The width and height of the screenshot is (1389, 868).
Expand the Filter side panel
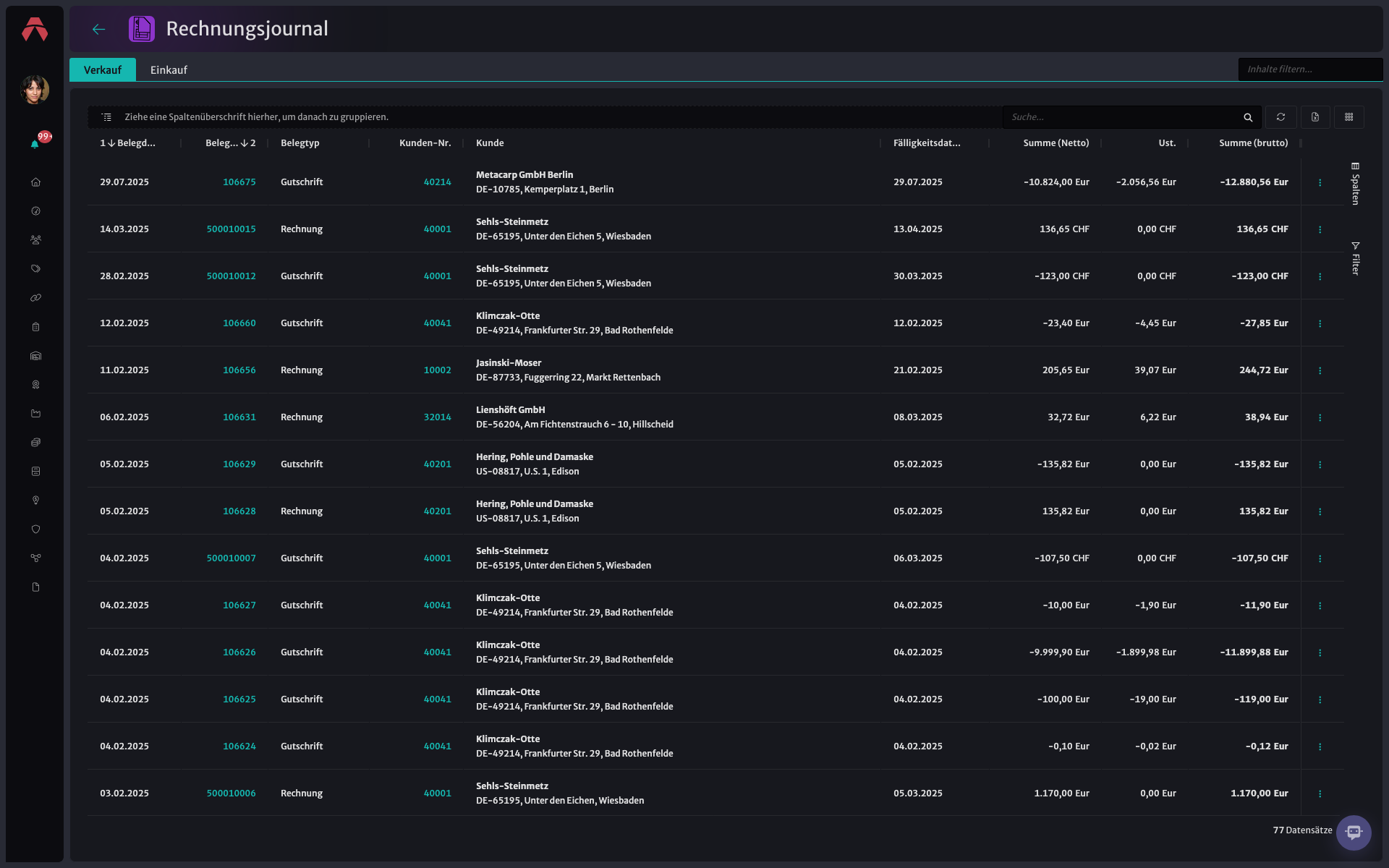1356,258
